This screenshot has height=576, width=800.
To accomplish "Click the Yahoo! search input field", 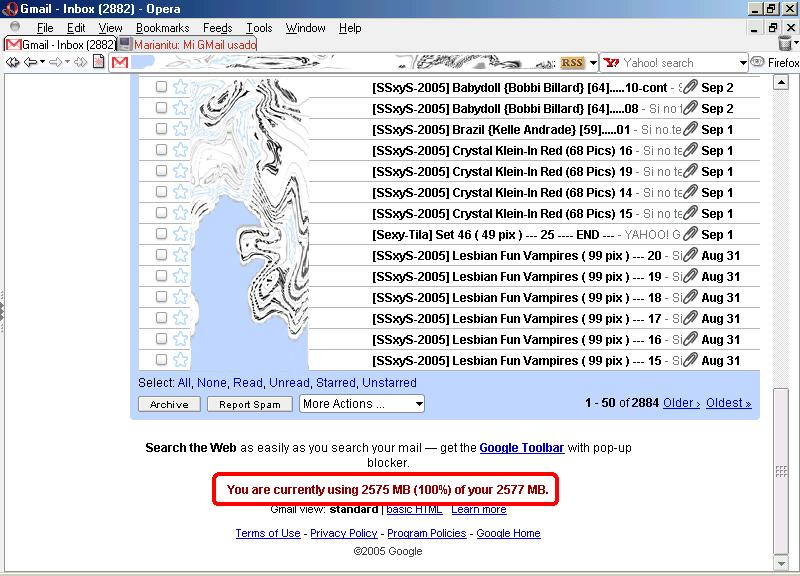I will tap(679, 63).
